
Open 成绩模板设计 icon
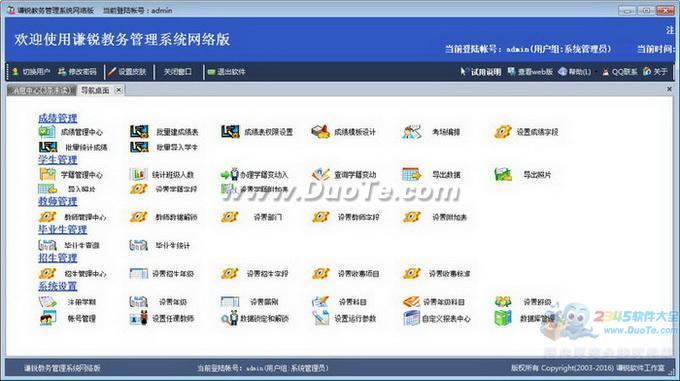(320, 132)
